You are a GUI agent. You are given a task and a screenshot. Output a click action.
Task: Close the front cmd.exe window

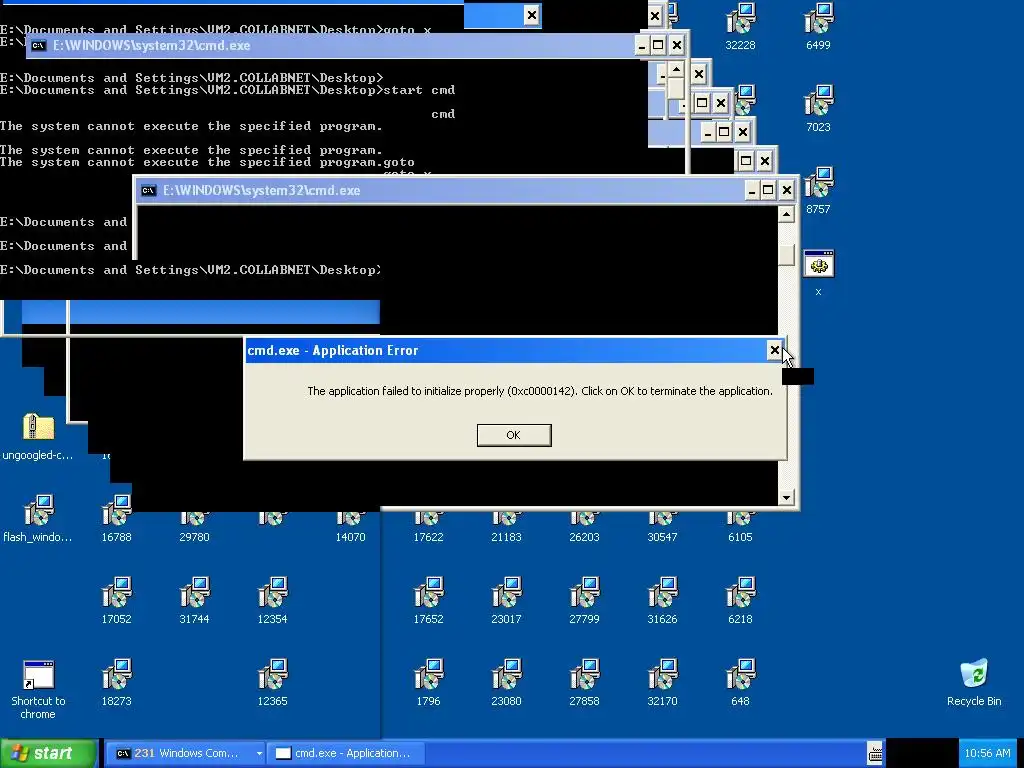786,190
